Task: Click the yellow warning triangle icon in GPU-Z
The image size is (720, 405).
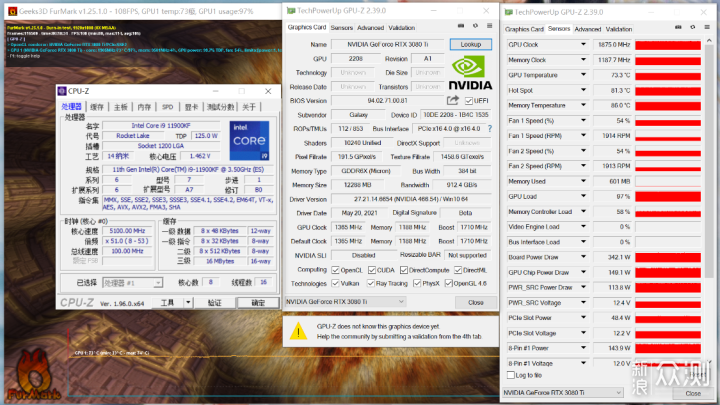Action: (298, 331)
